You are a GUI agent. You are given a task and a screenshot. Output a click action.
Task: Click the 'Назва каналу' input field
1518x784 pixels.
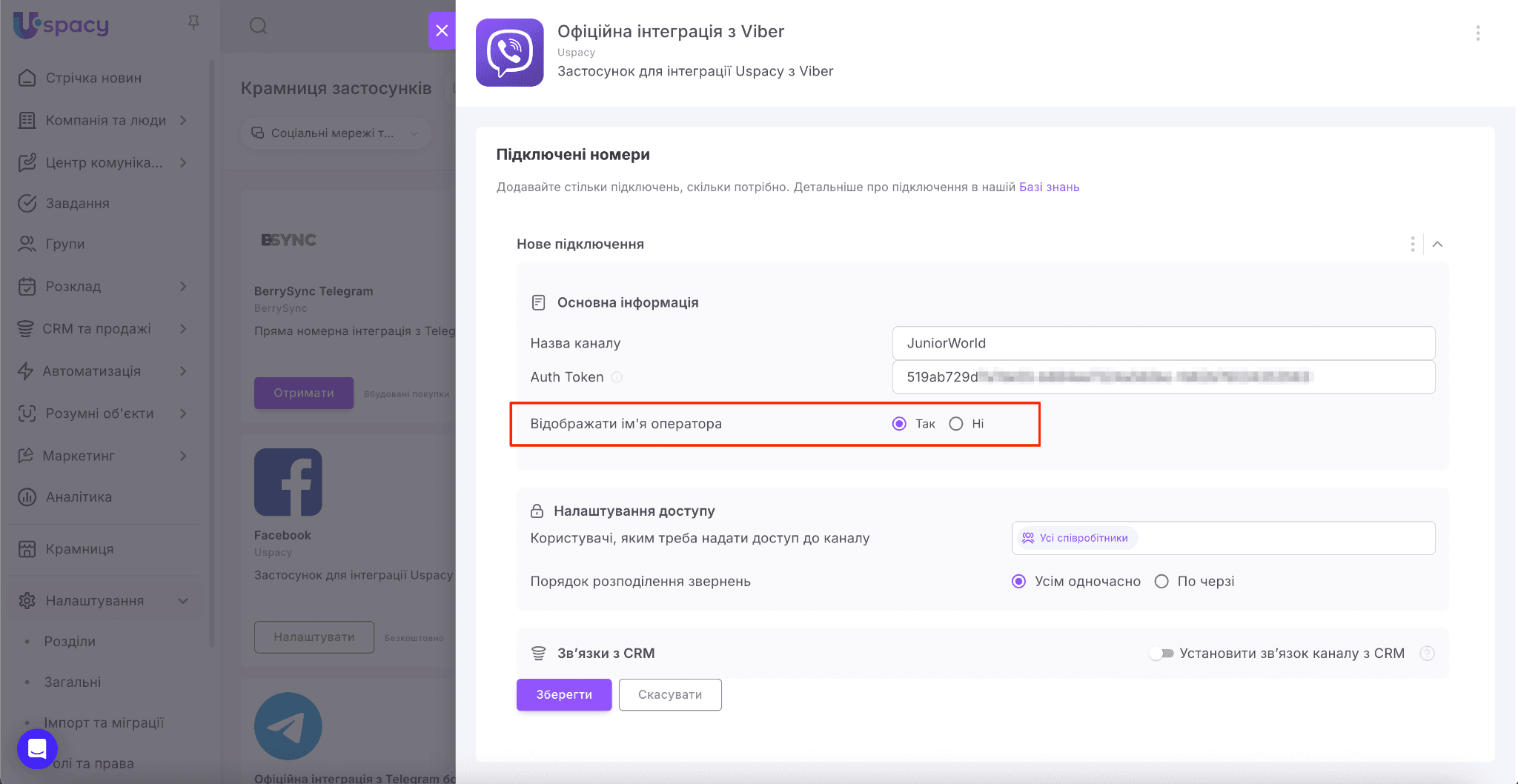click(1163, 343)
